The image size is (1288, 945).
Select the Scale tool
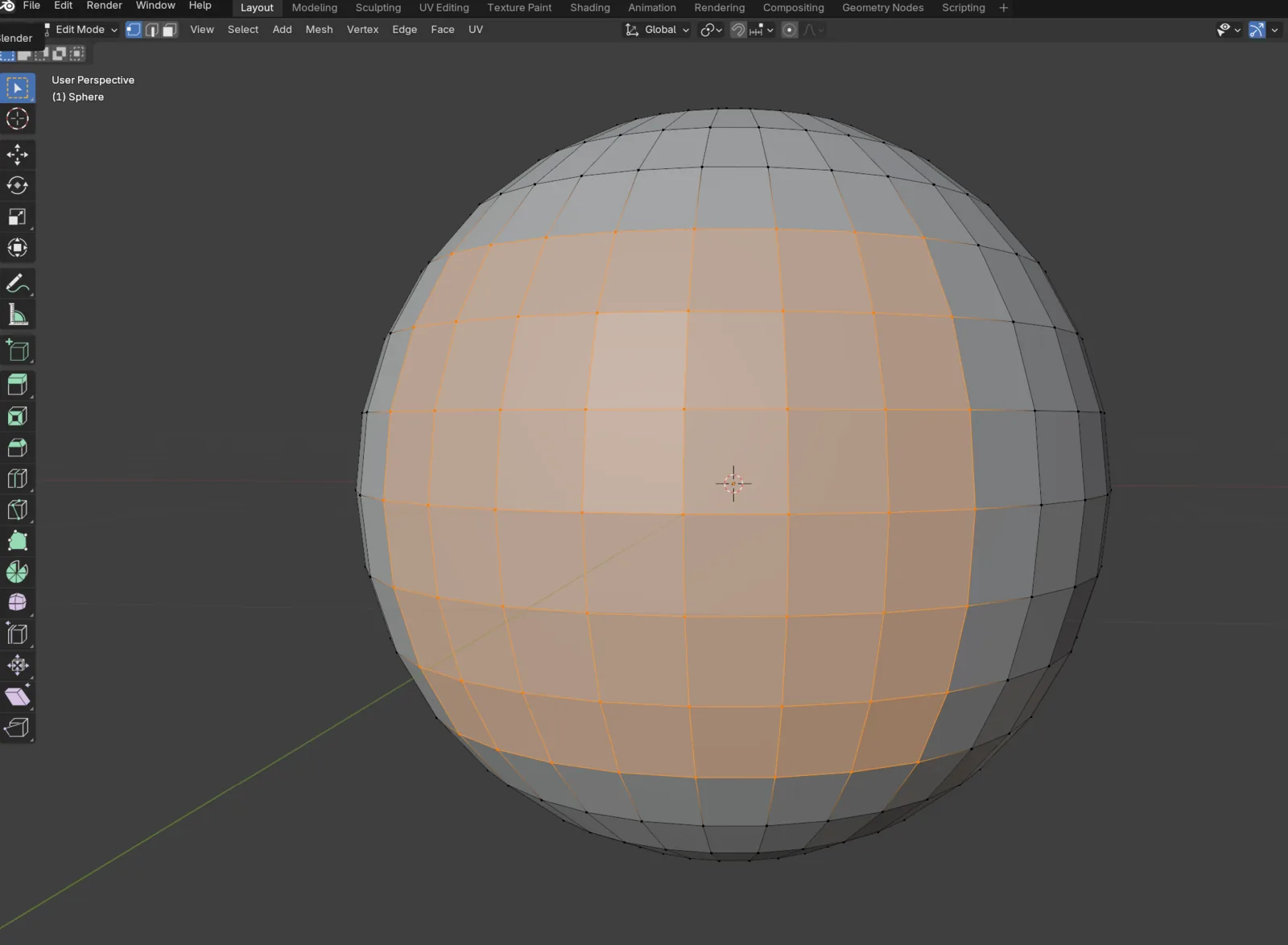point(17,217)
